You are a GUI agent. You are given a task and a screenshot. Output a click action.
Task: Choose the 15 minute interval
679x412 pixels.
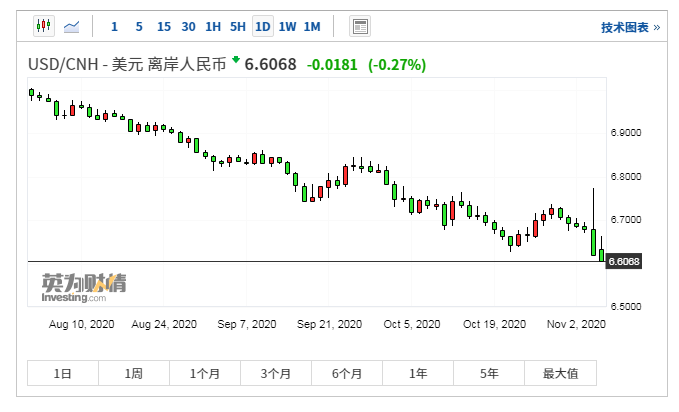[x=163, y=26]
